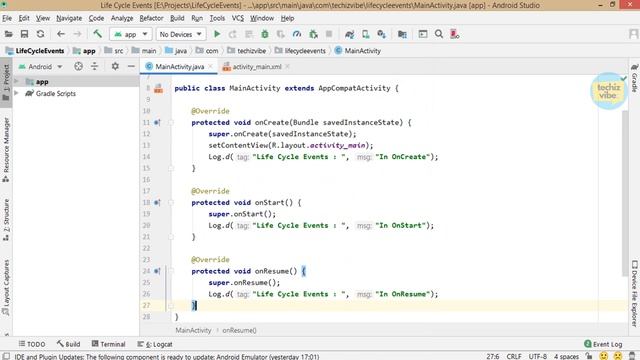The width and height of the screenshot is (640, 360).
Task: Click the 27:6 line position indicator
Action: coord(493,356)
